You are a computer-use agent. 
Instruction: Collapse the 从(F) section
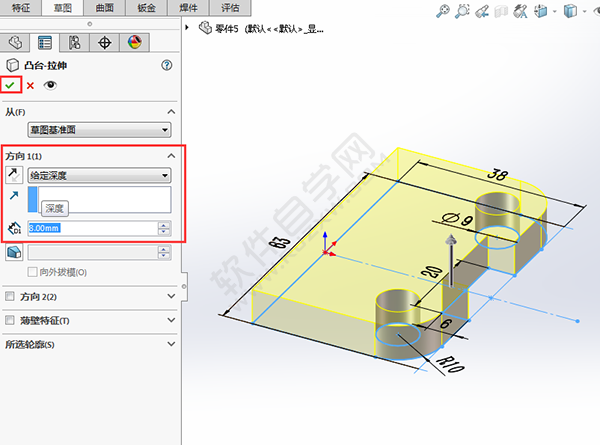171,112
